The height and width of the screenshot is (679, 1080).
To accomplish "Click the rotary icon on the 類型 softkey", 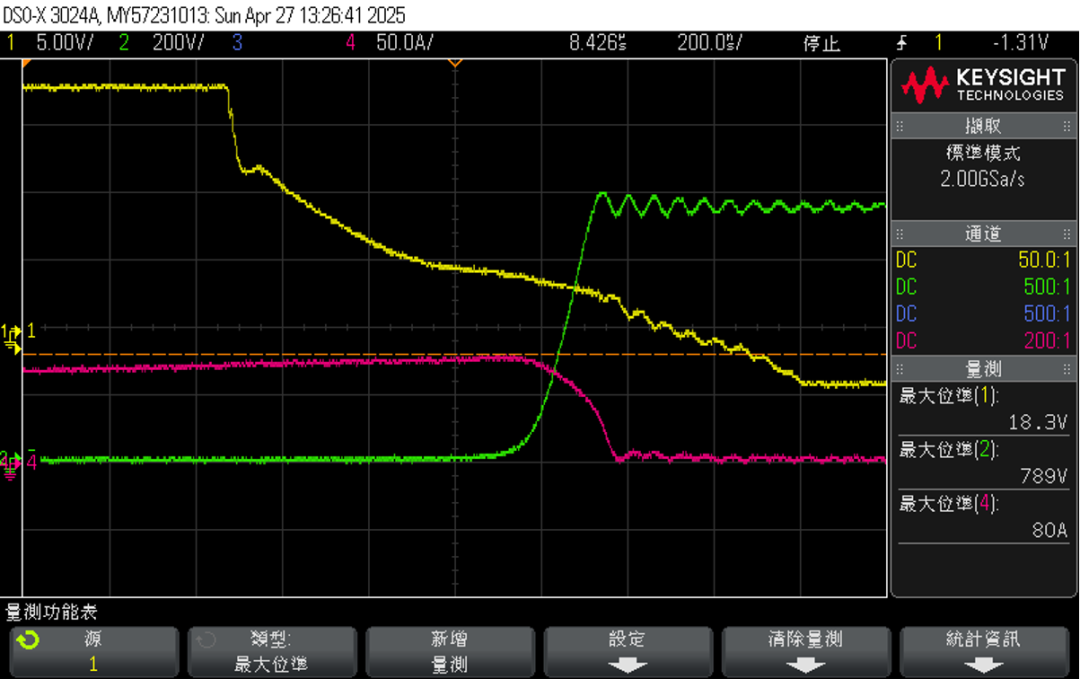I will (206, 640).
